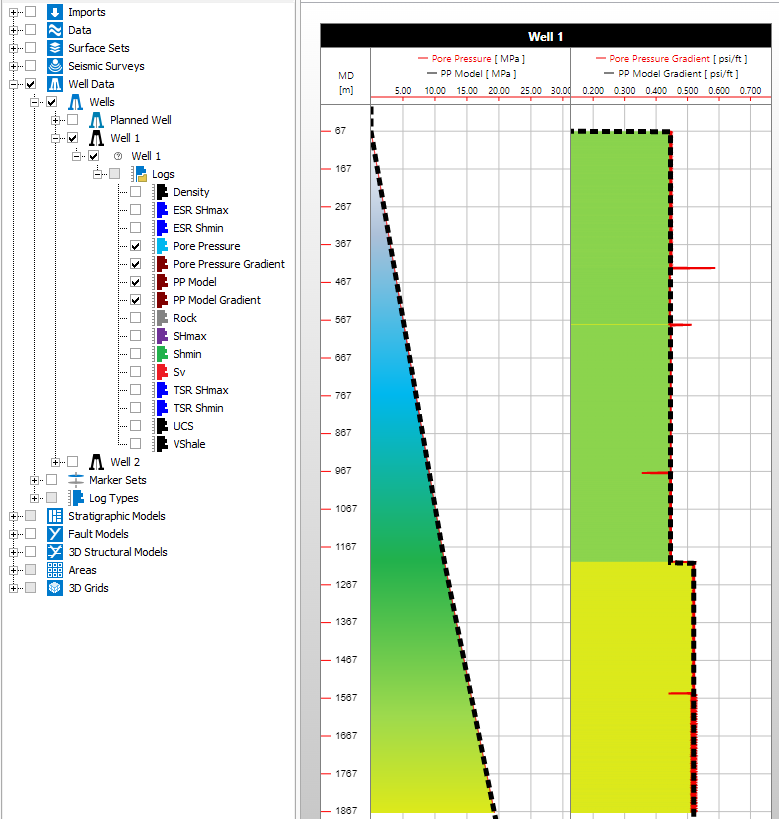Click the red Sv log icon
779x819 pixels.
coord(160,372)
